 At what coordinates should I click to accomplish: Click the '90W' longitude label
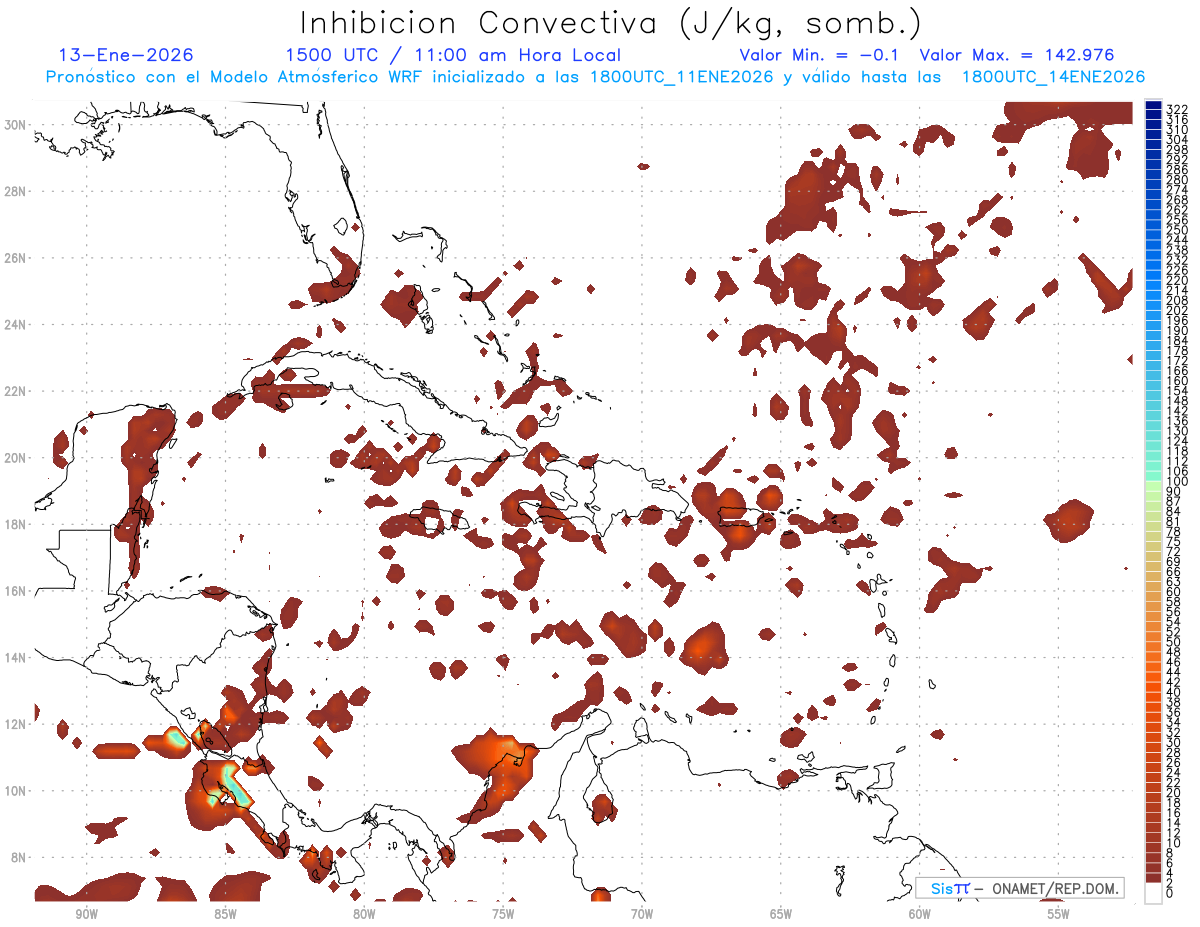tap(86, 914)
